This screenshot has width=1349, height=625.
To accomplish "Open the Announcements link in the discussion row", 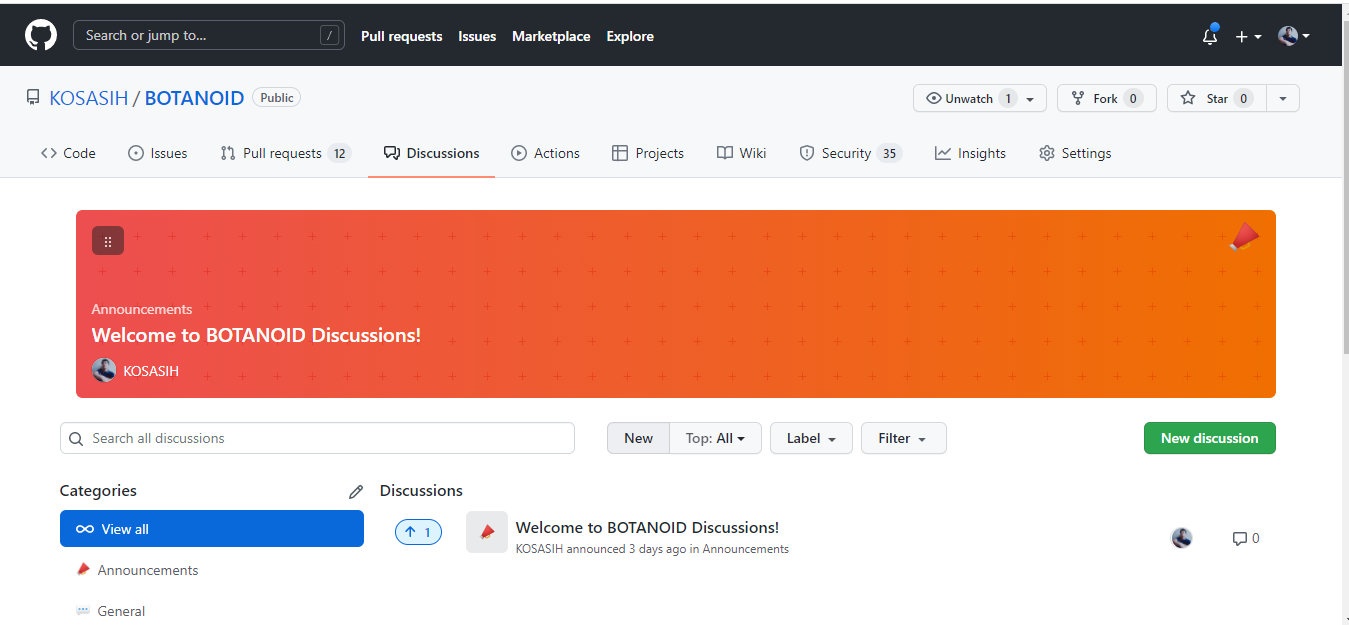I will (x=746, y=549).
